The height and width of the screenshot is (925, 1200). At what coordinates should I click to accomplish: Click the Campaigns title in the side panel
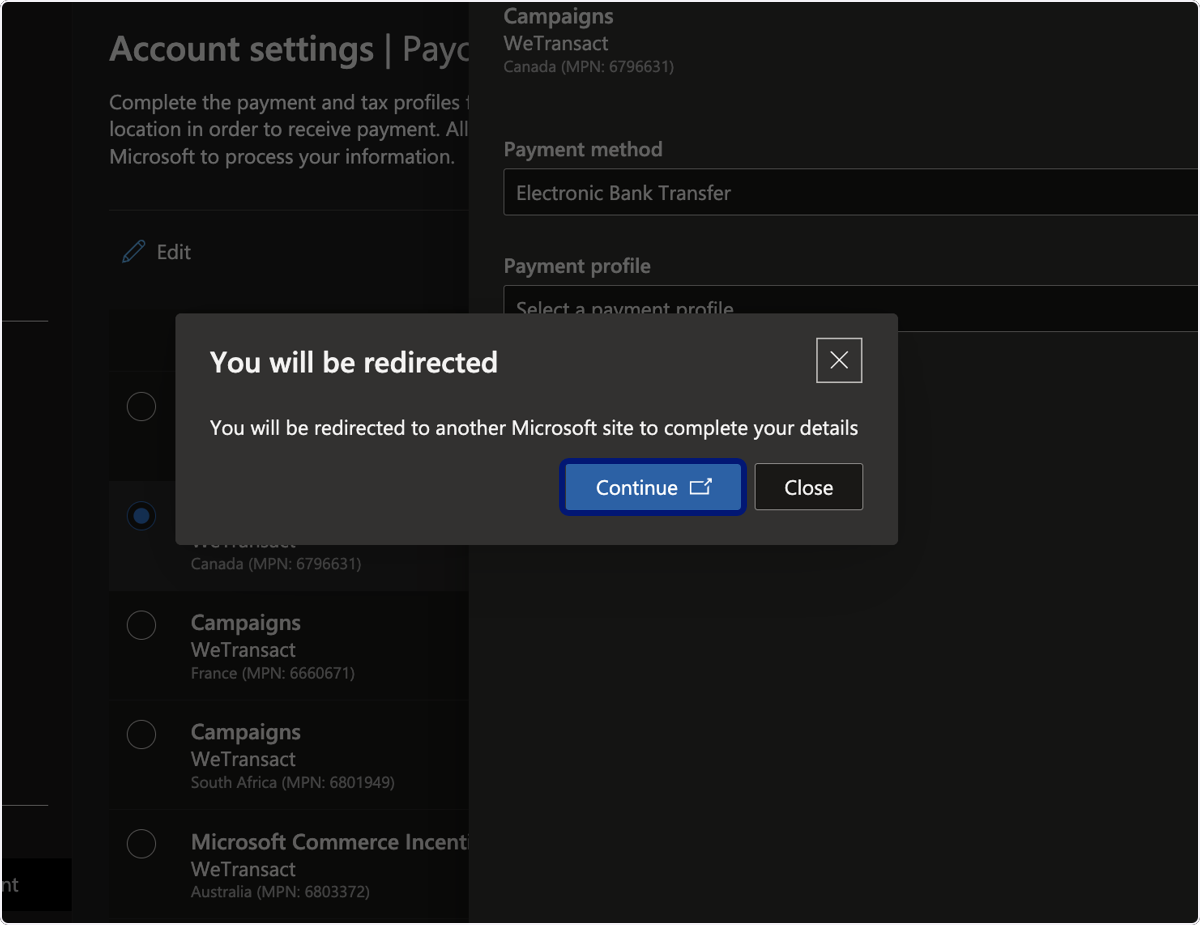tap(559, 16)
